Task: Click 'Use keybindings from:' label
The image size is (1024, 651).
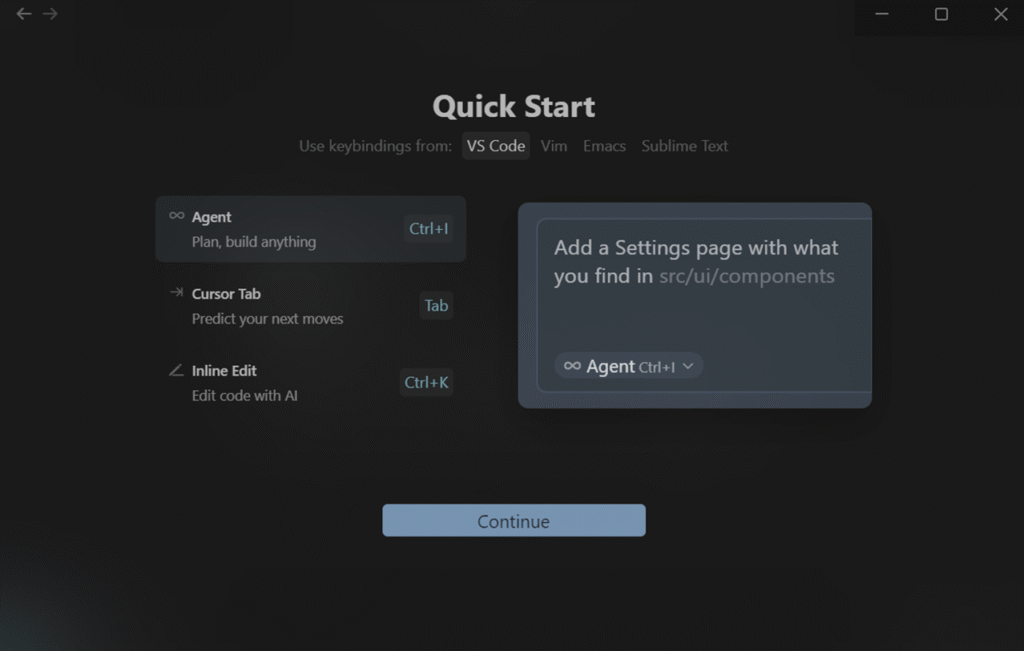Action: click(376, 146)
